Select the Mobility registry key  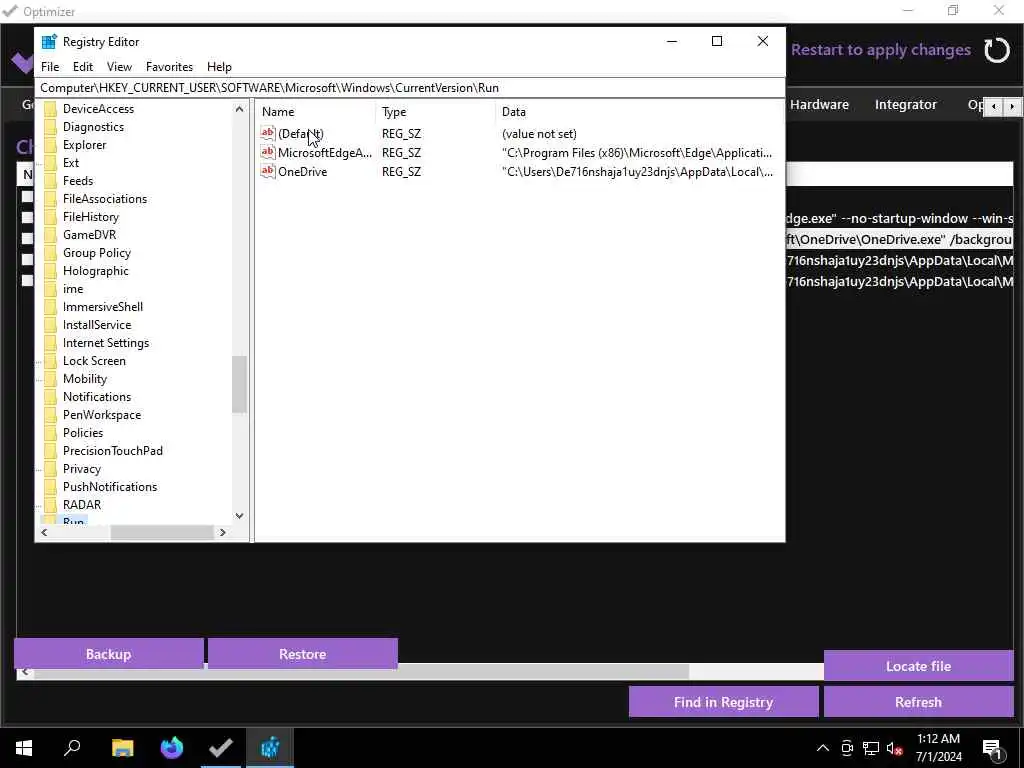[85, 379]
